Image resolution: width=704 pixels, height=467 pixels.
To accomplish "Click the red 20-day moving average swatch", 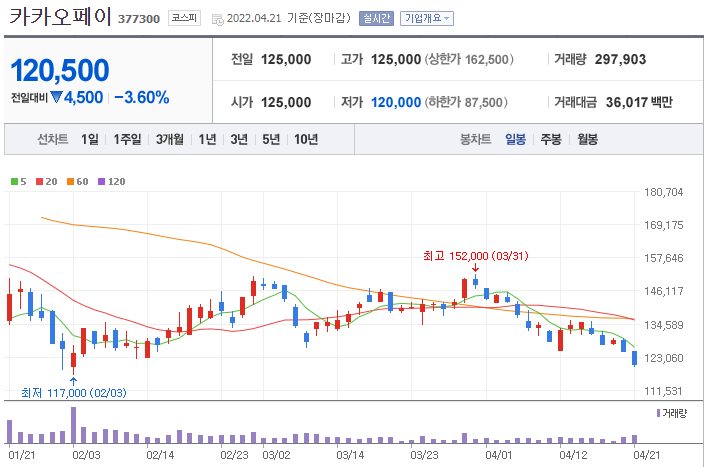I will coord(40,181).
